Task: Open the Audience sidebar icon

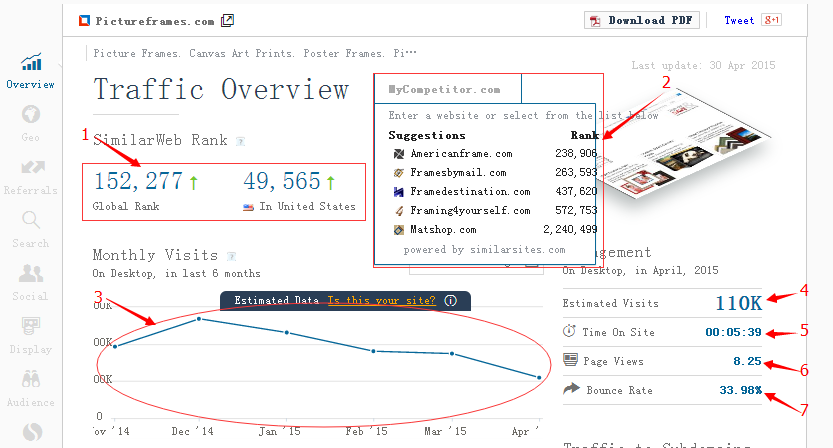Action: click(31, 380)
